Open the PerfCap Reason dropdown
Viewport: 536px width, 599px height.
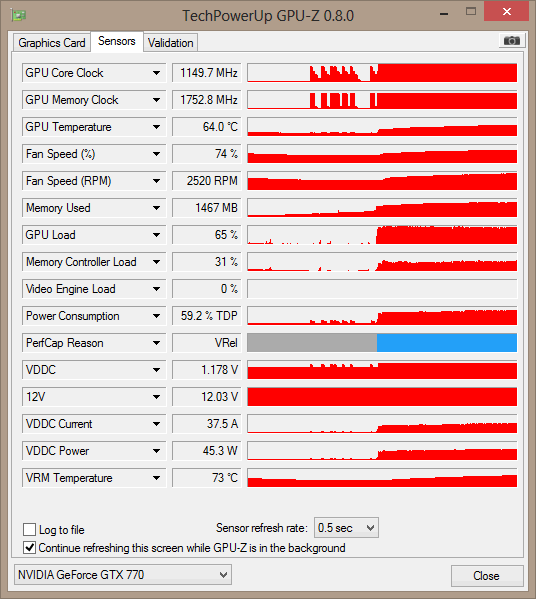coord(156,343)
